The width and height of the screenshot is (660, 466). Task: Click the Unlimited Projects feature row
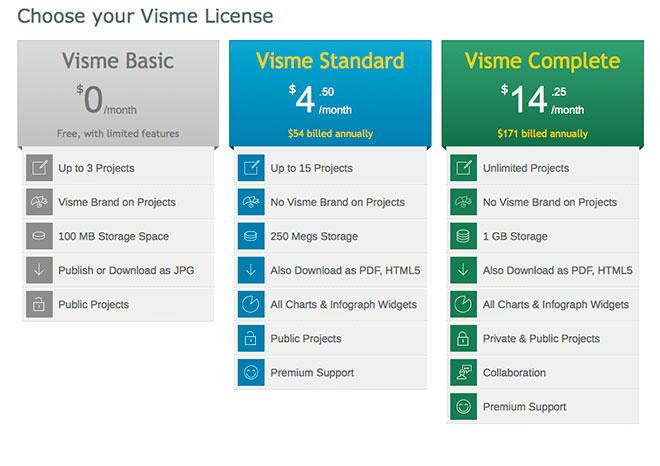(x=542, y=168)
